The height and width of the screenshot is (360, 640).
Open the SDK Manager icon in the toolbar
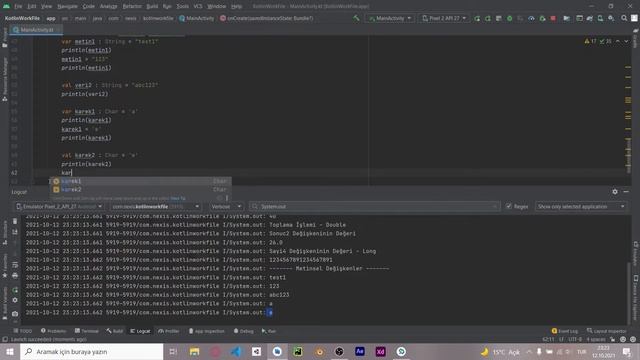[611, 18]
